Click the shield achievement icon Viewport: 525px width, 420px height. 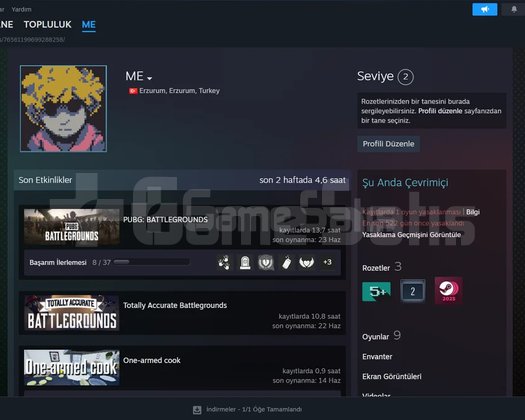pyautogui.click(x=266, y=262)
